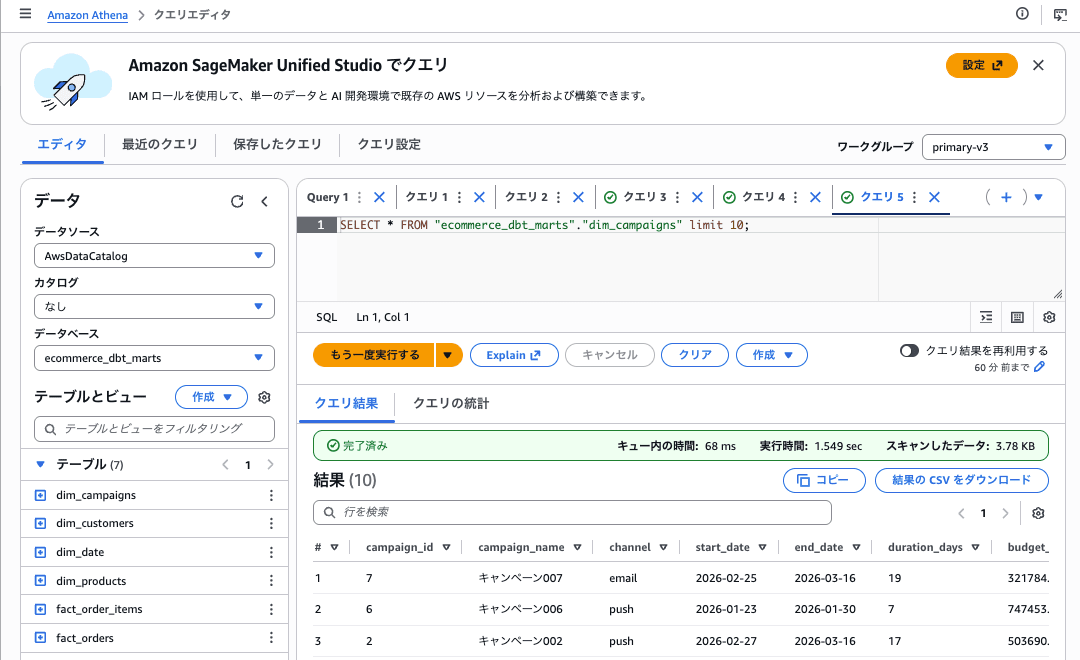
Task: Dismiss the SageMaker Unified Studio banner
Action: tap(1038, 65)
